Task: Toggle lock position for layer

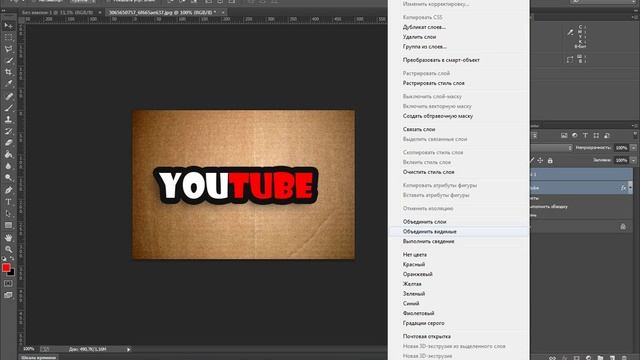Action: 540,161
